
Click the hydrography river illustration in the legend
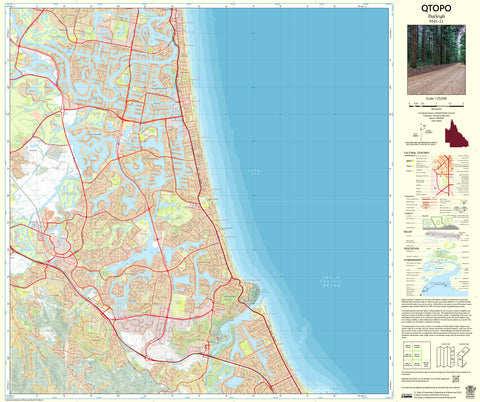[443, 279]
